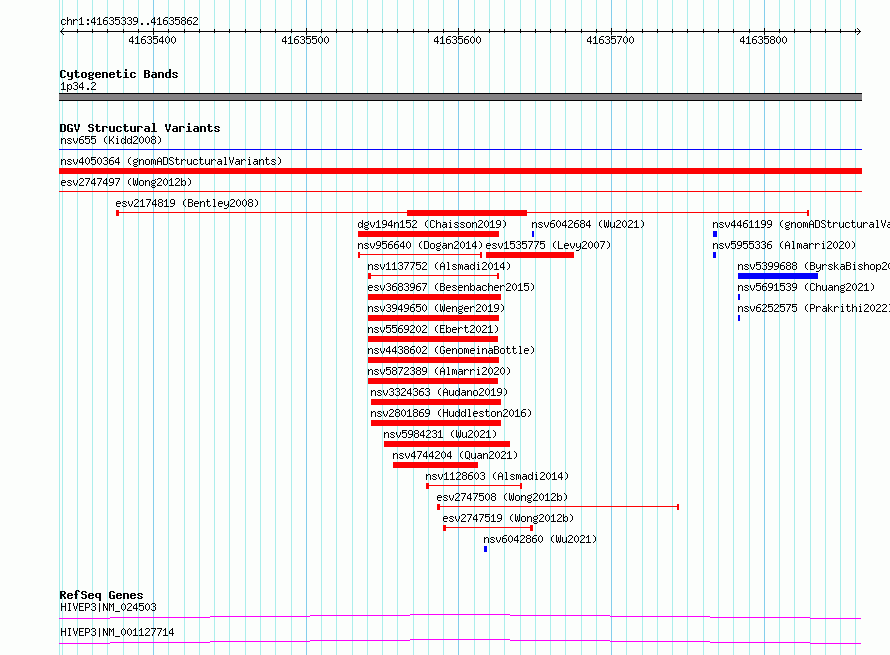Click nsv1137752 (Alsmadi2014) label
Screen dimensions: 890x655
[x=439, y=266]
